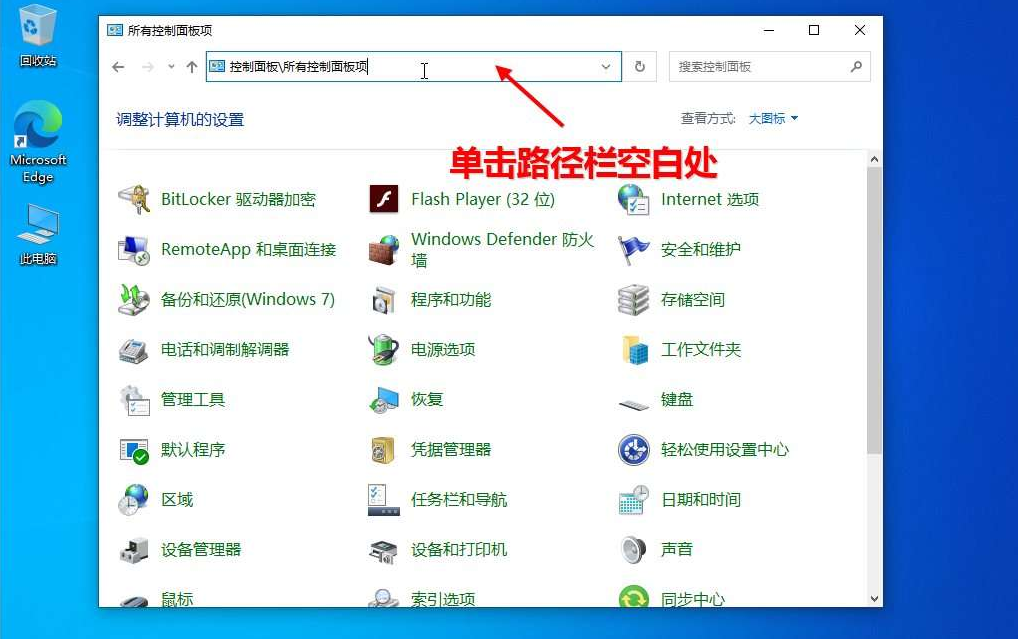The height and width of the screenshot is (639, 1018).
Task: Expand the address bar history dropdown arrow
Action: pos(606,66)
